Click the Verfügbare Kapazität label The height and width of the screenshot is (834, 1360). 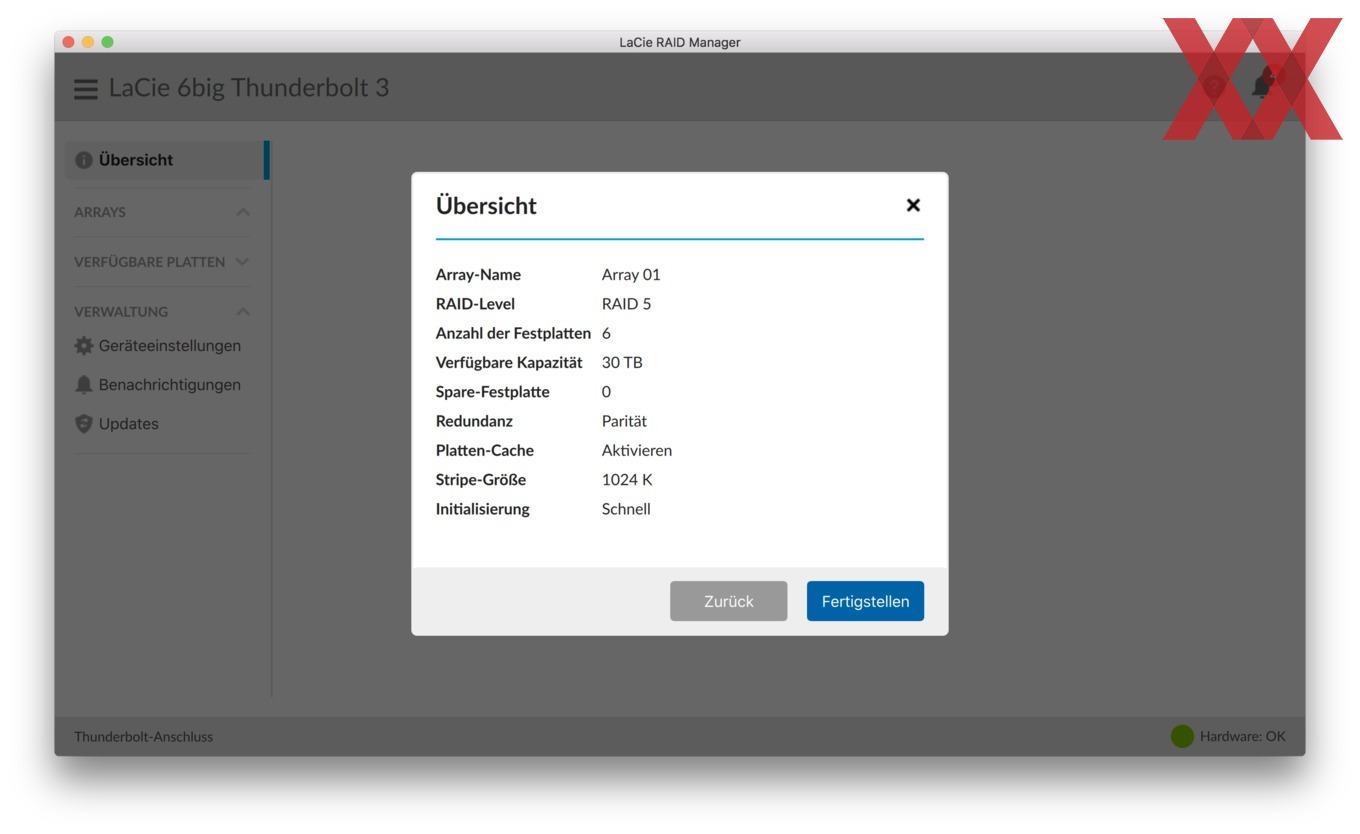coord(509,362)
